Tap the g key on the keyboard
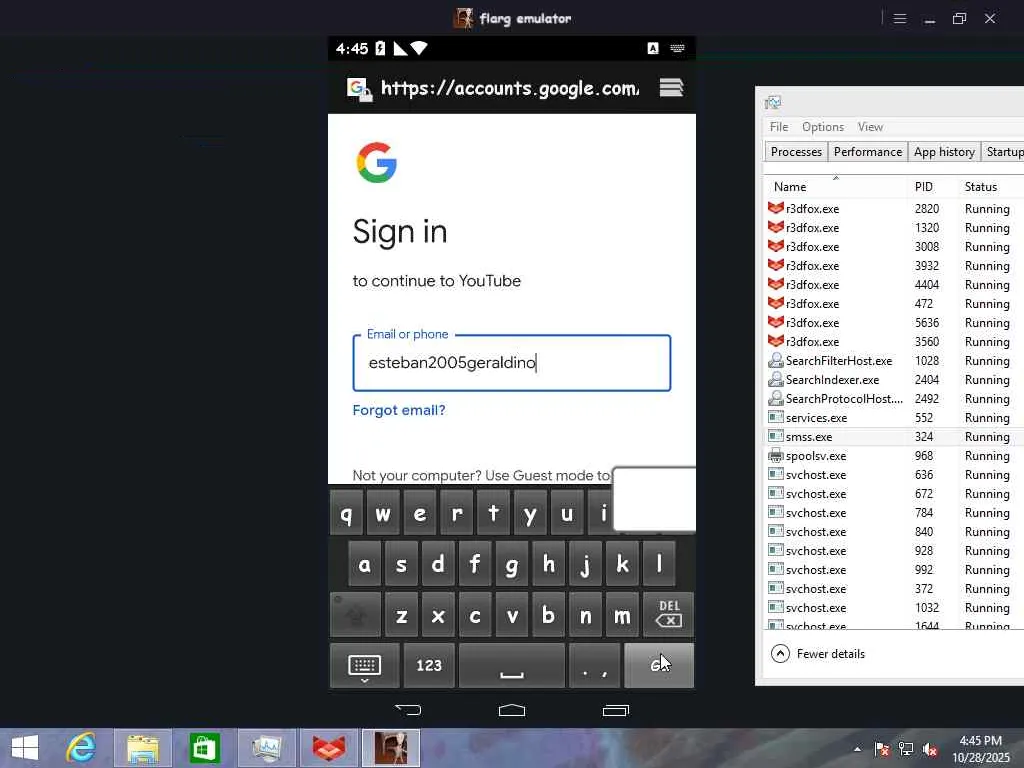The image size is (1024, 768). [512, 564]
